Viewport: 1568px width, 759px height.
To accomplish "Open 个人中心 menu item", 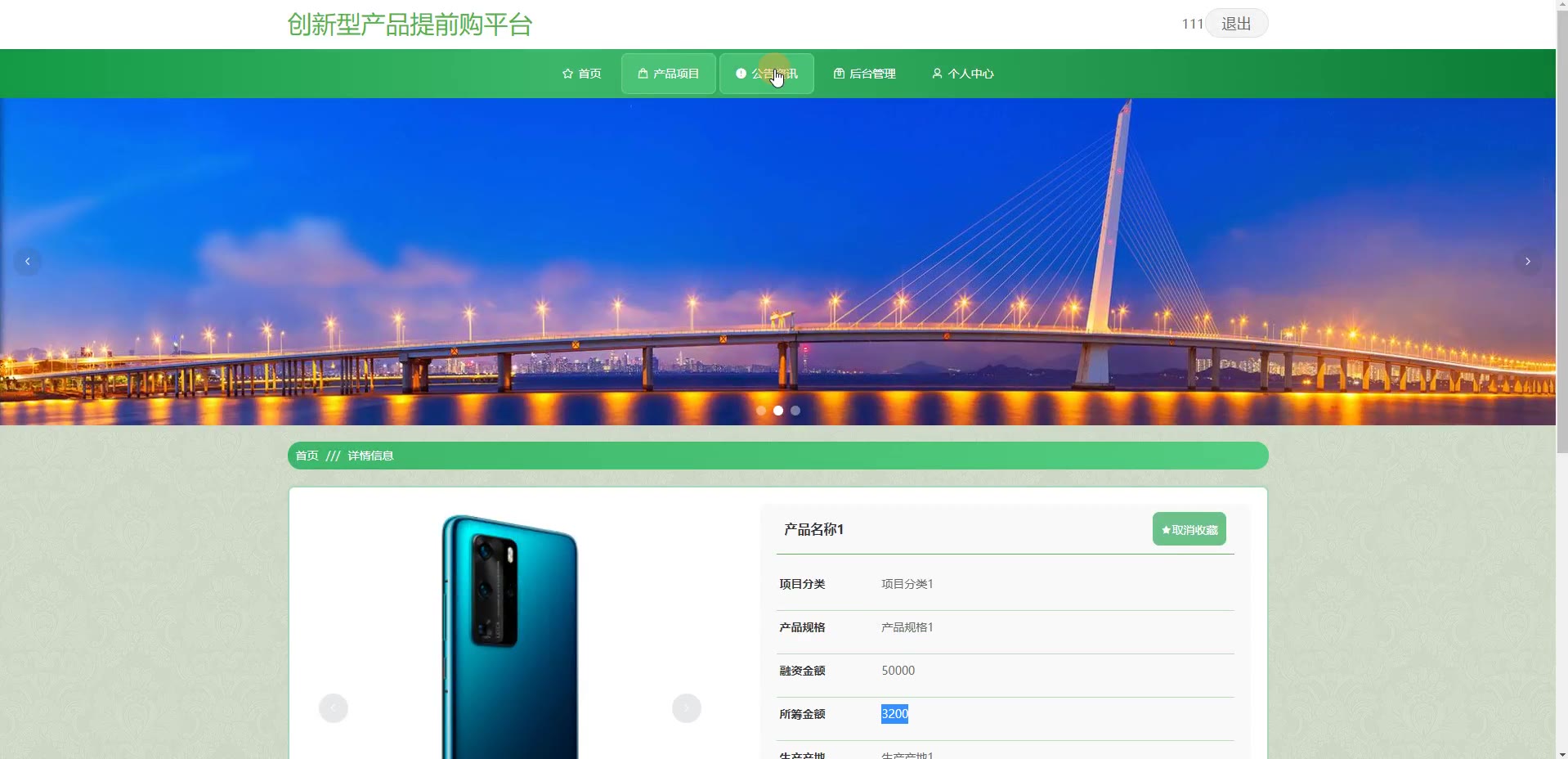I will pos(963,74).
